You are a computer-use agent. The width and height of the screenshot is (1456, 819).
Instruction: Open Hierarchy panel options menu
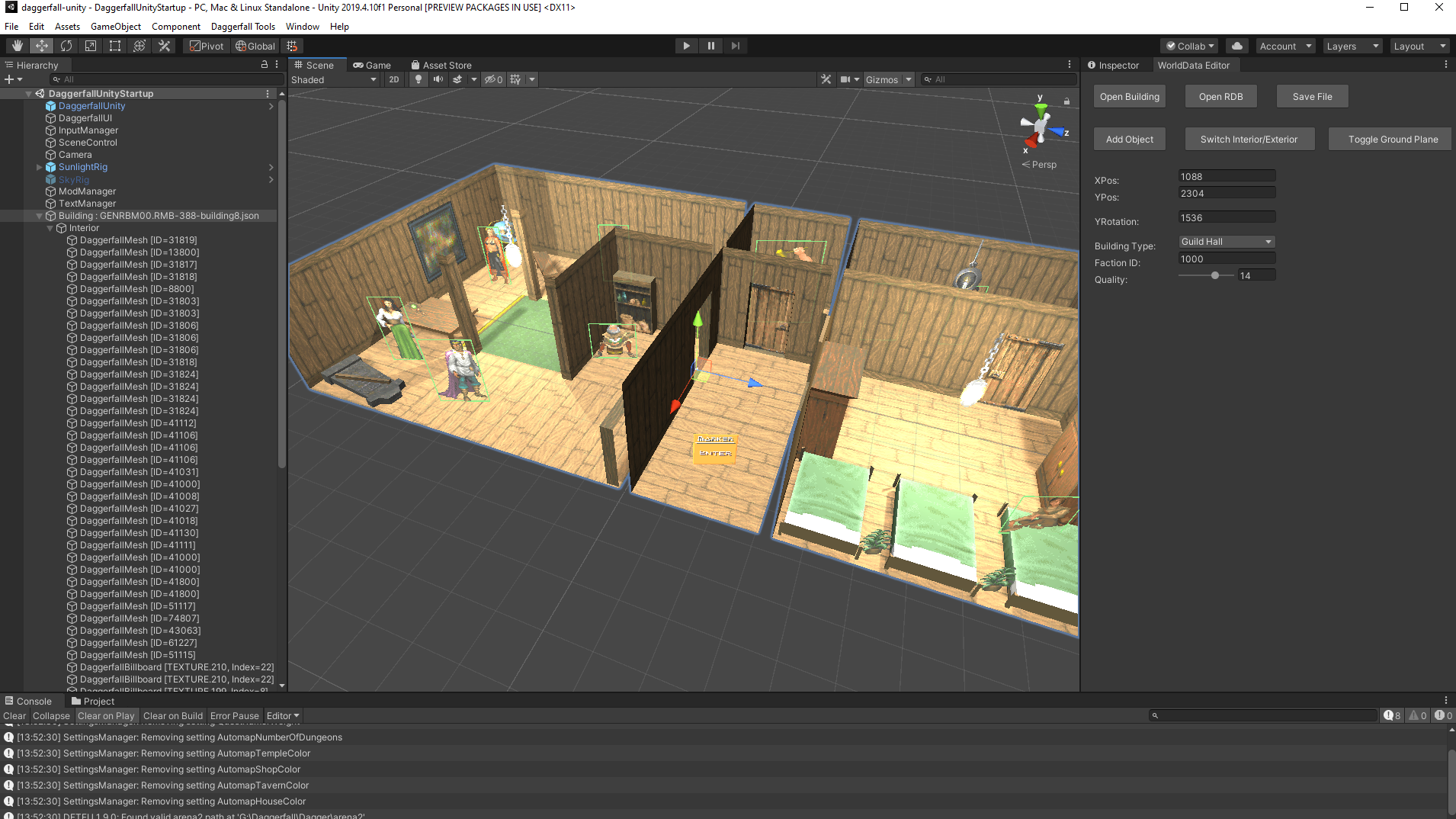click(277, 65)
